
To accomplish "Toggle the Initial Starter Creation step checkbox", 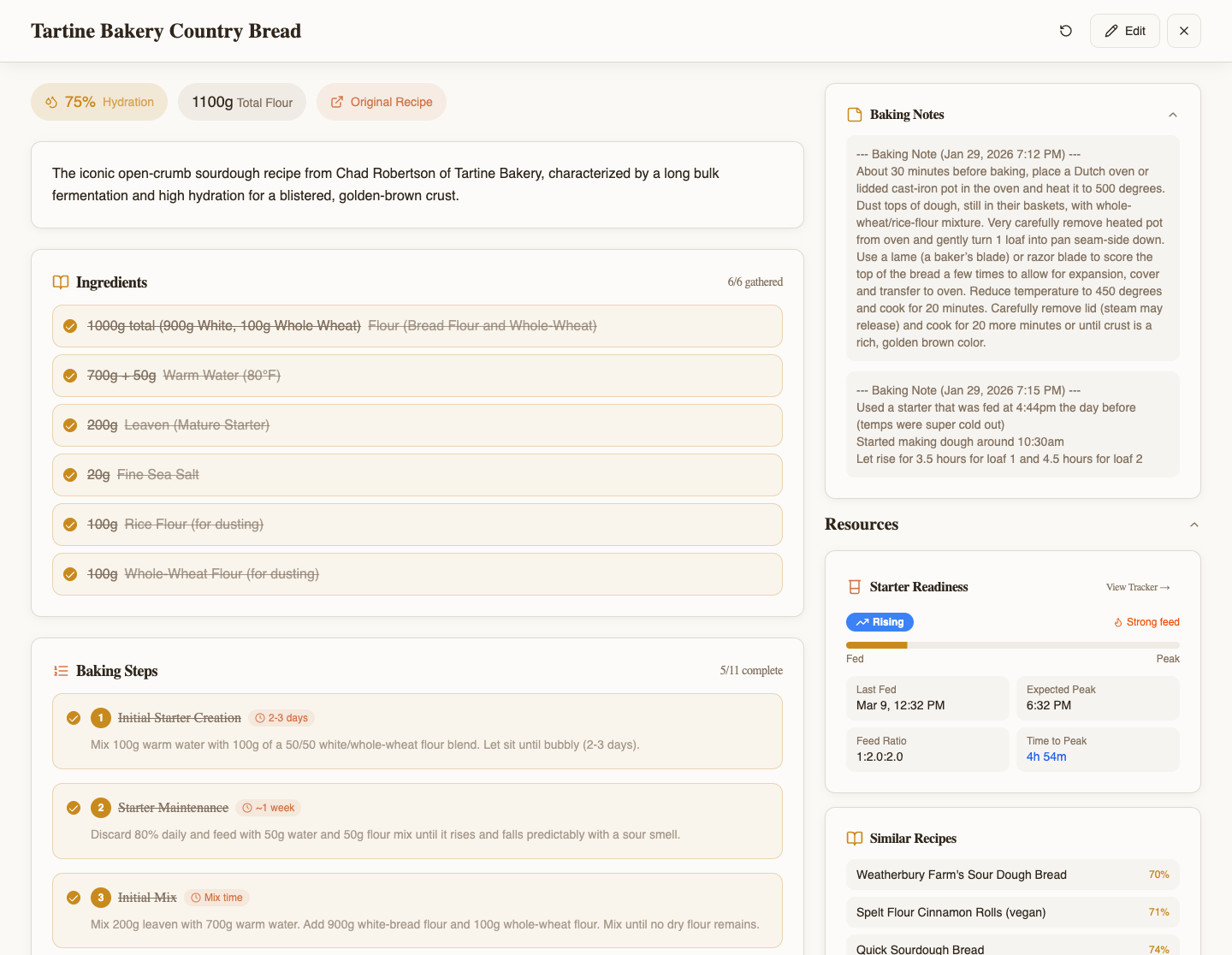I will (74, 718).
